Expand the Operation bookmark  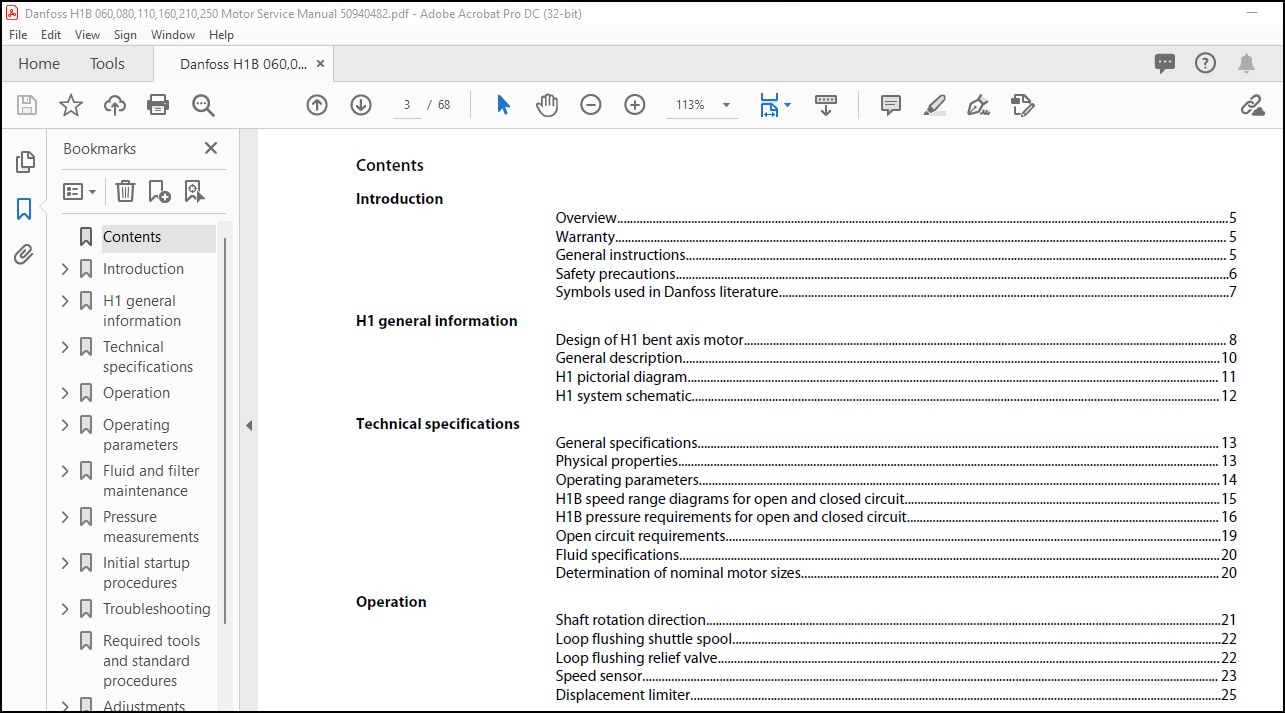[x=65, y=393]
